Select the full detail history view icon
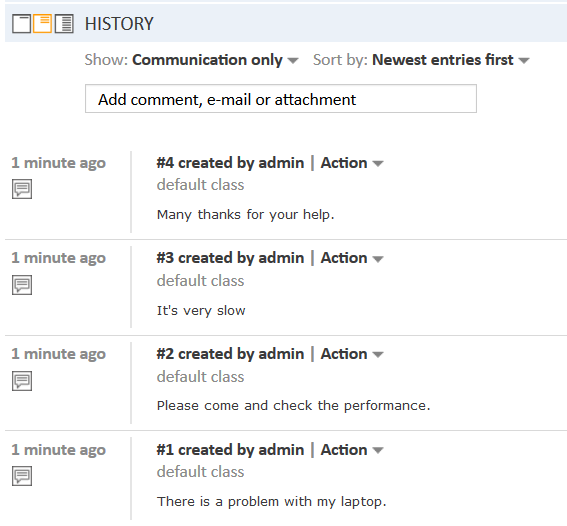This screenshot has width=567, height=526. click(x=64, y=24)
